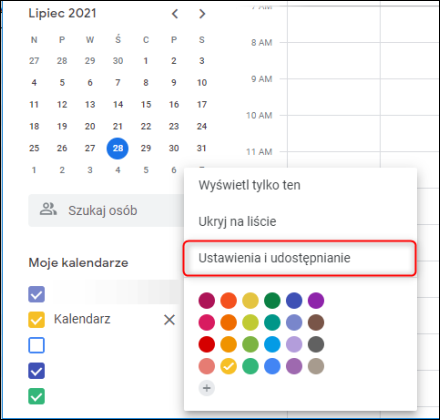440x420 pixels.
Task: Go to next month in mini calendar
Action: [202, 14]
